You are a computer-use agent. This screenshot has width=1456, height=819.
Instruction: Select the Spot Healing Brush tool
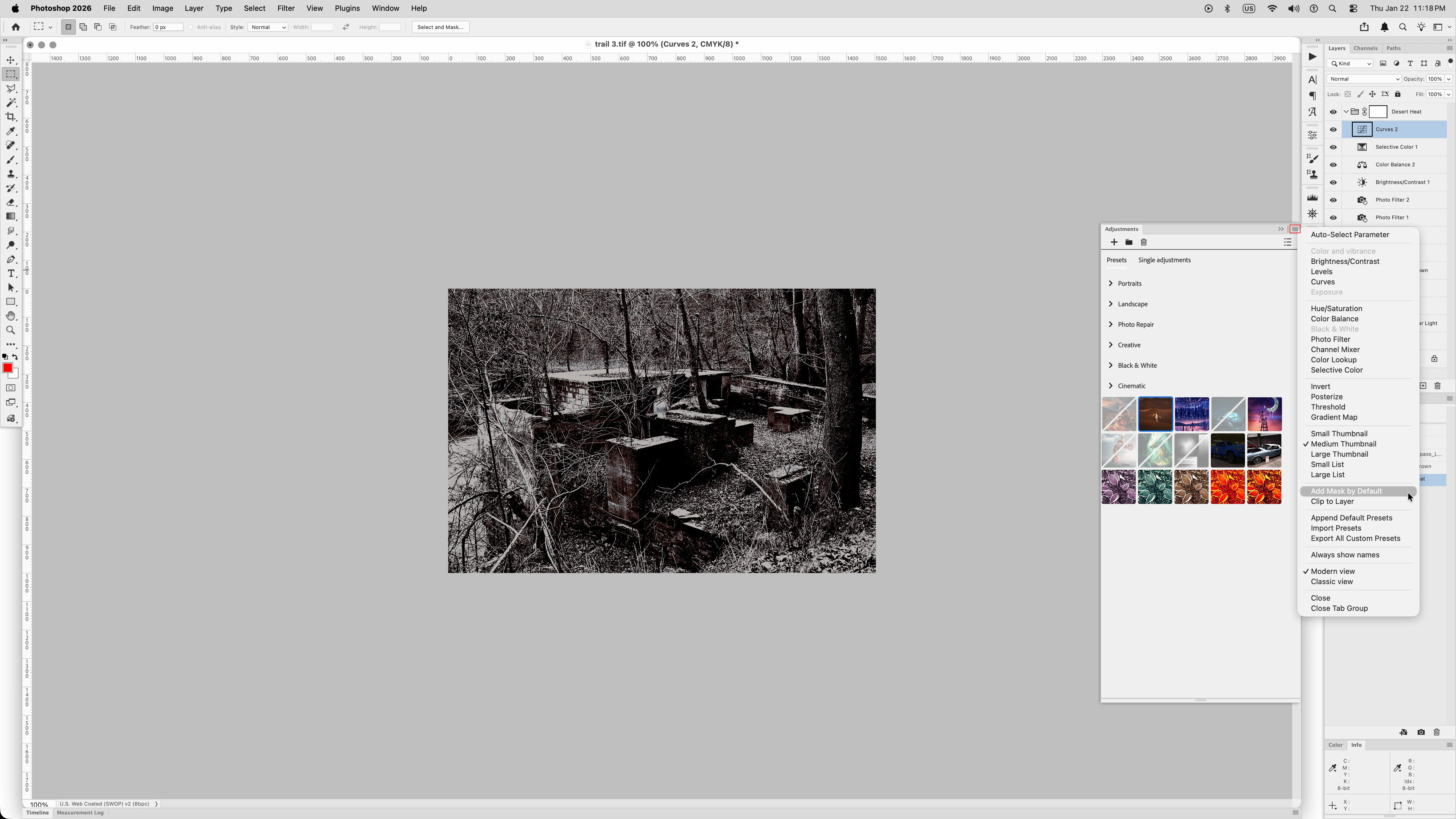point(11,145)
